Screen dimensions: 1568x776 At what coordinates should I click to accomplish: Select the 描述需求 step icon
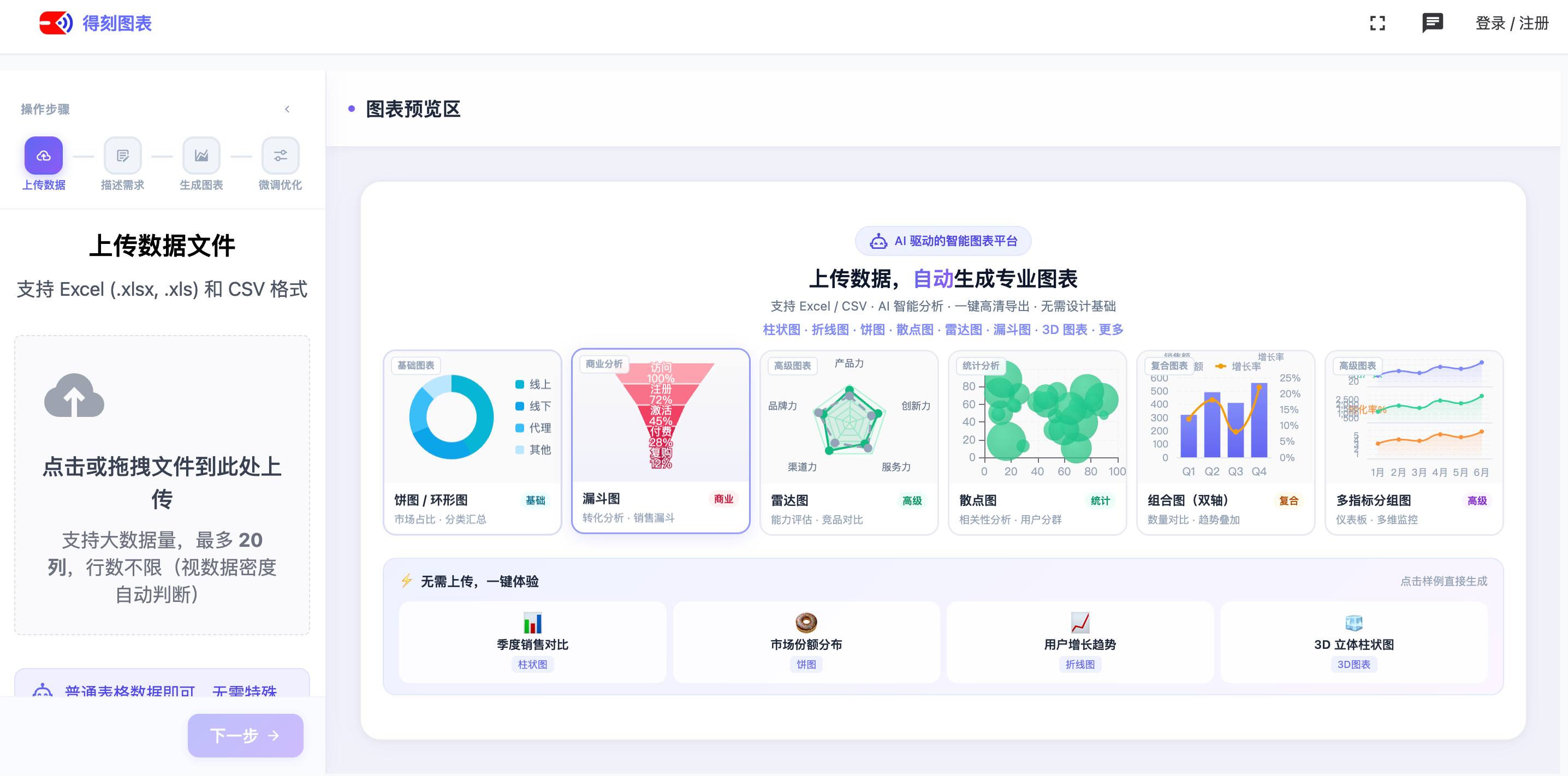(122, 156)
